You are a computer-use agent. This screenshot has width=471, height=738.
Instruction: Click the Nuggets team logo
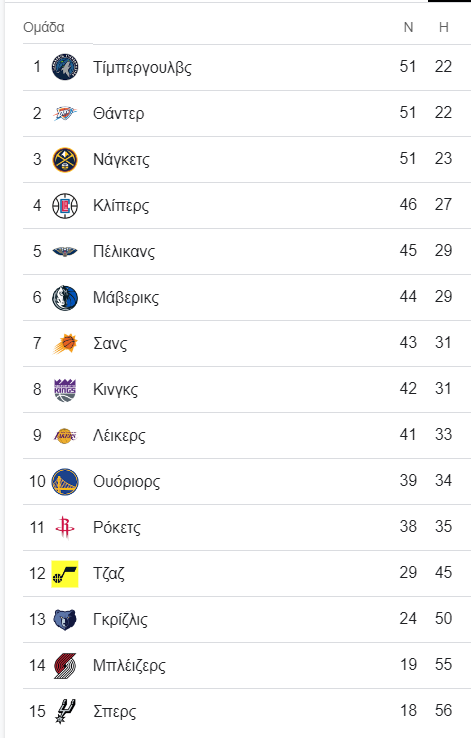[x=65, y=159]
